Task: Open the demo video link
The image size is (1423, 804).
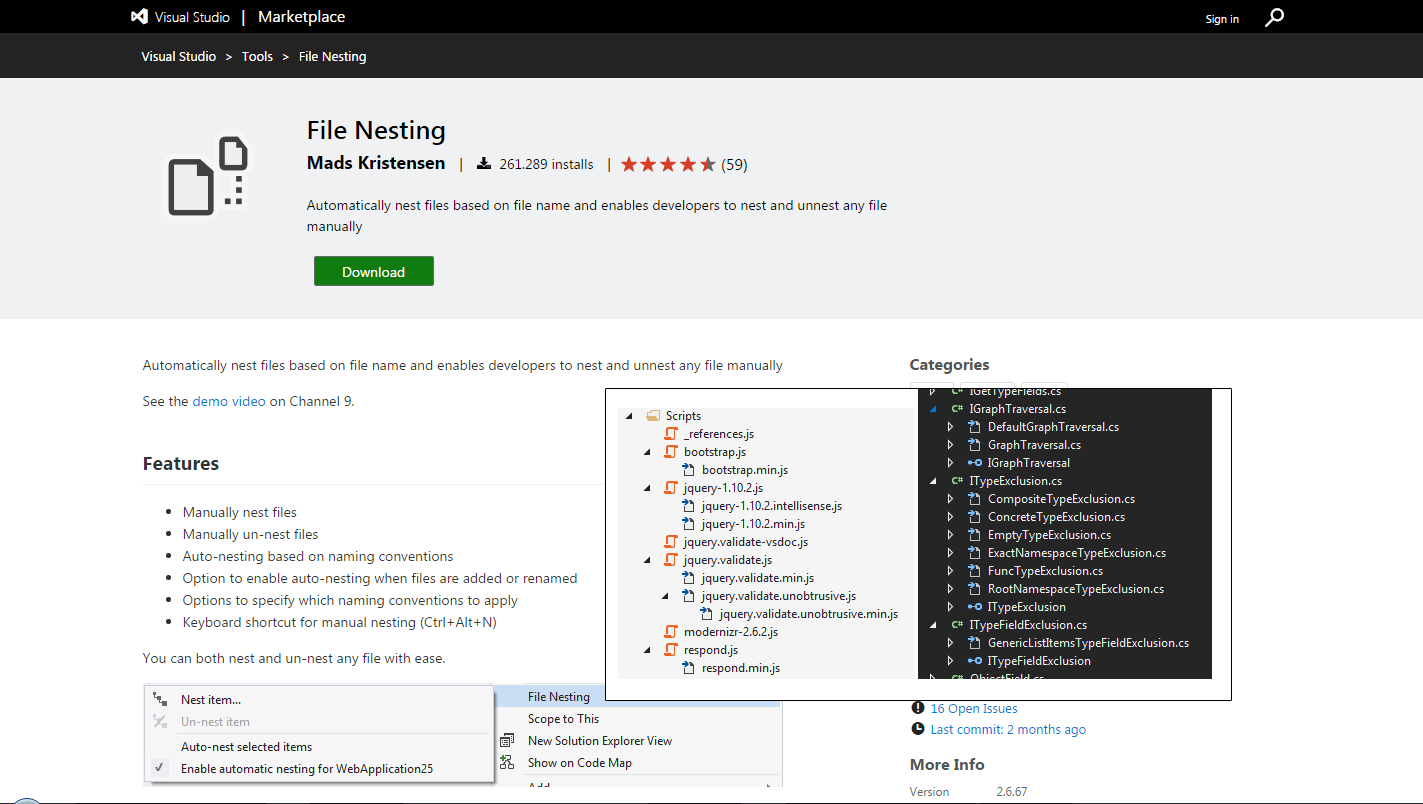Action: pos(229,401)
